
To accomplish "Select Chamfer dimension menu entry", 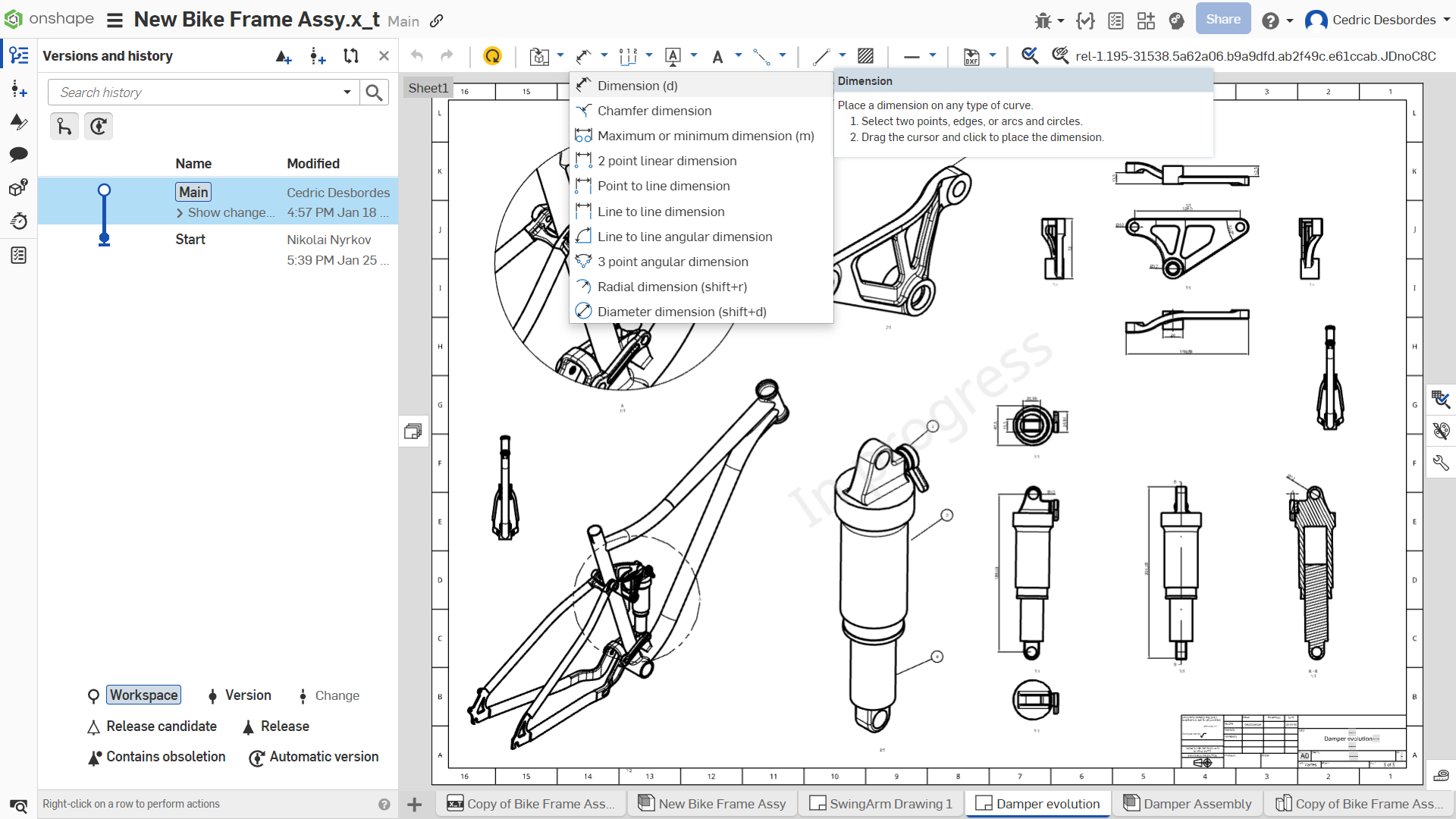I will pos(654,111).
